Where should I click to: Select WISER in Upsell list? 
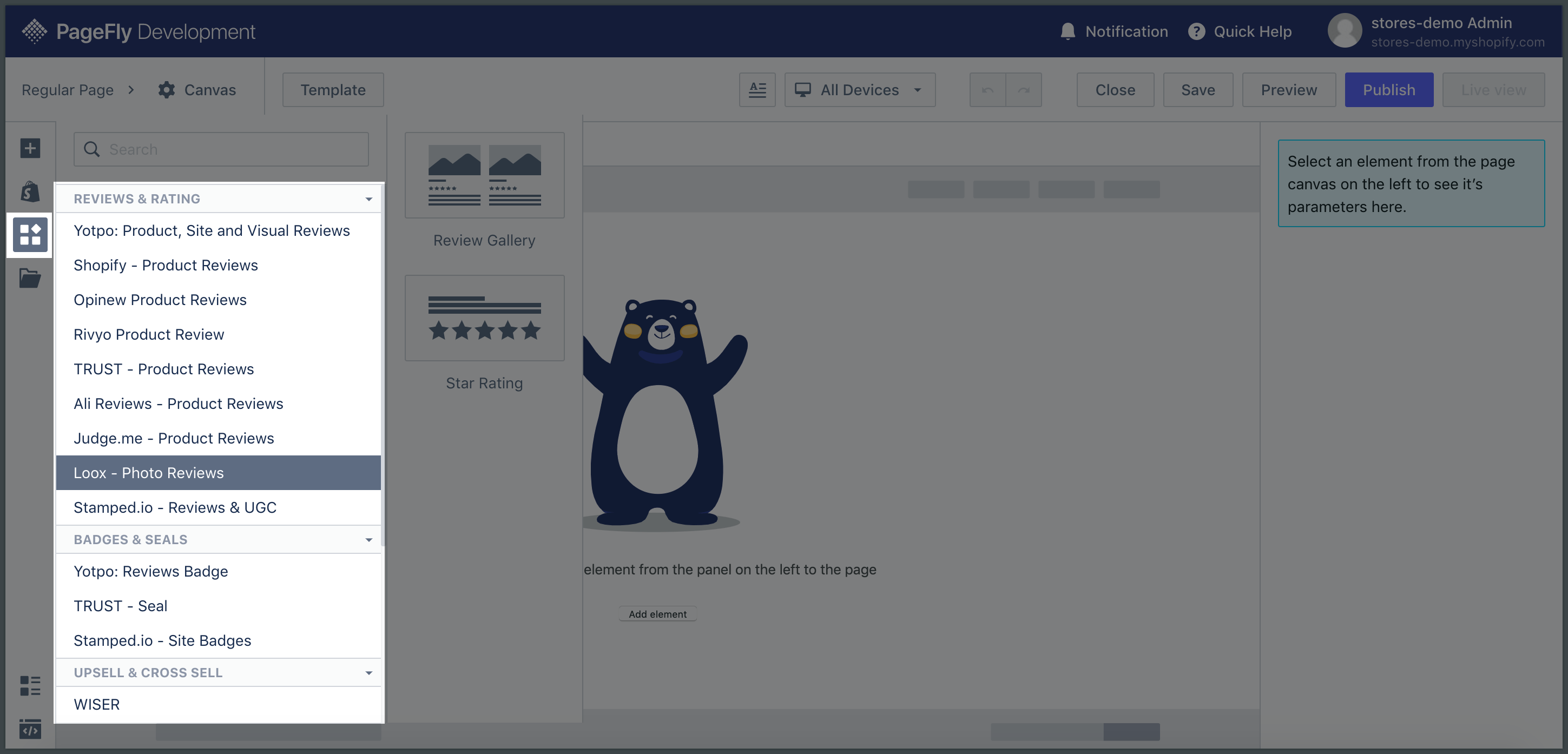219,705
